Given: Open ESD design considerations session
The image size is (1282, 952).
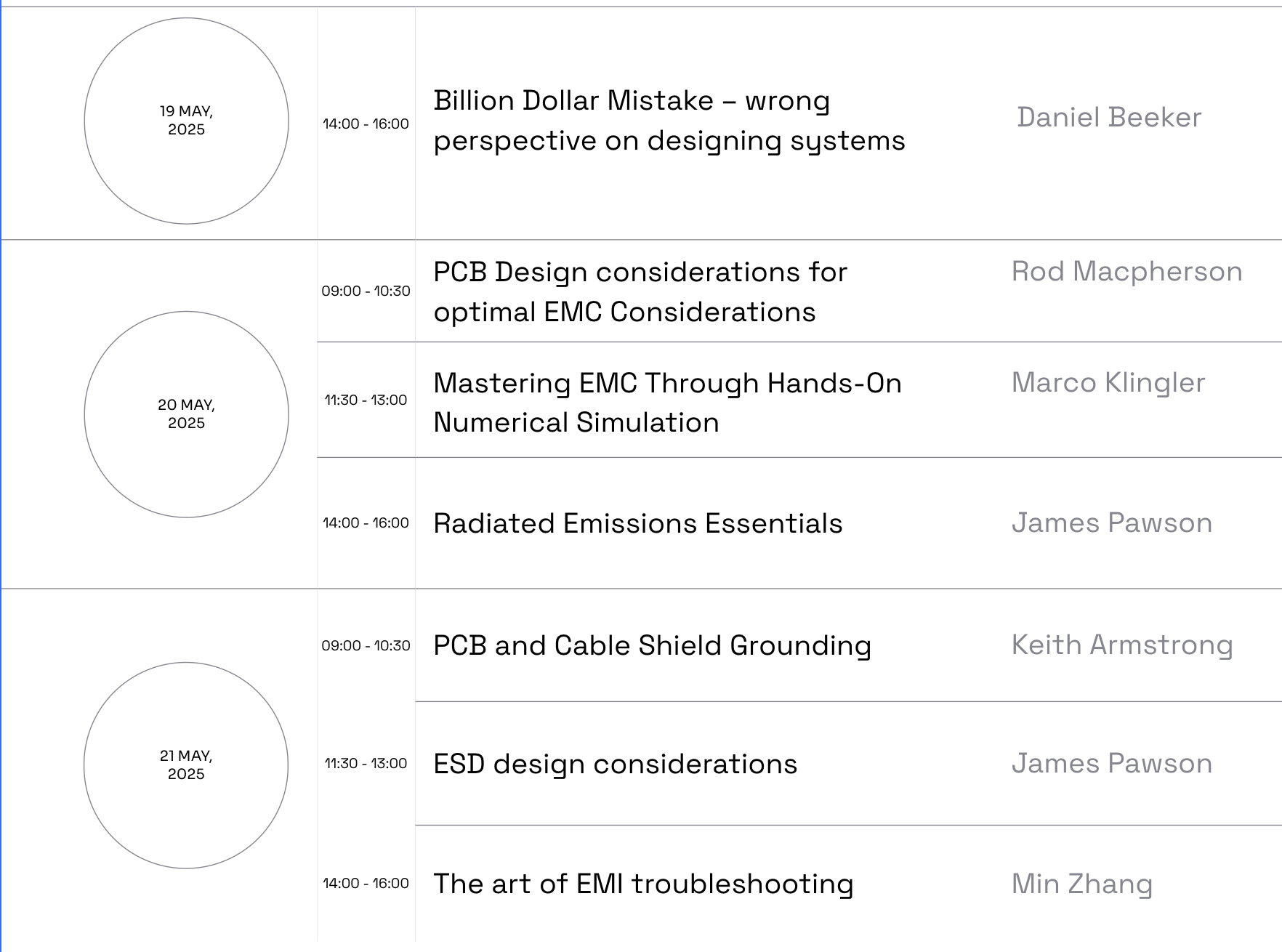Looking at the screenshot, I should click(616, 764).
